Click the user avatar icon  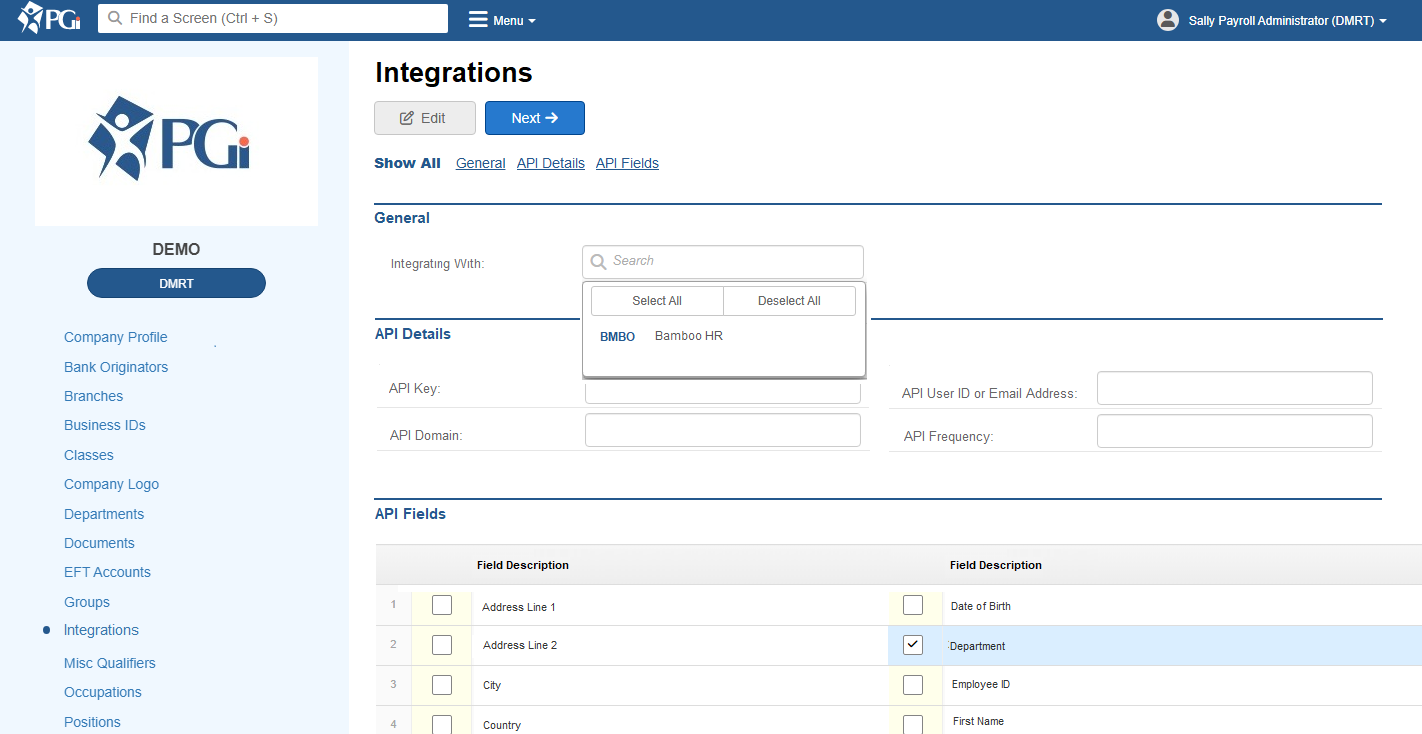1167,20
